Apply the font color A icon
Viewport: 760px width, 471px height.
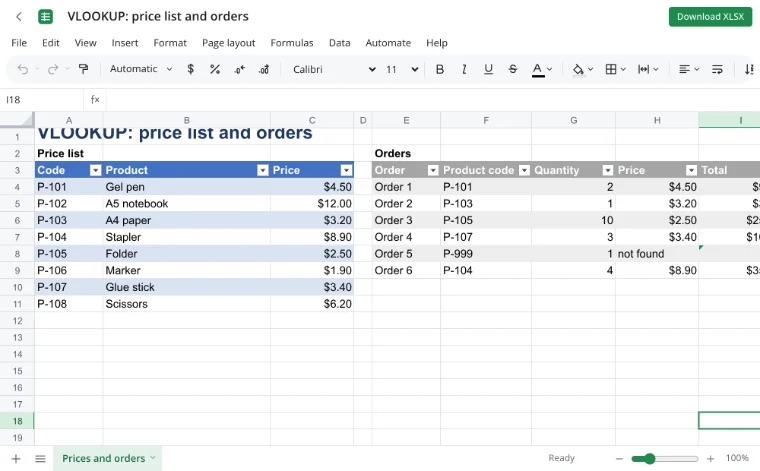538,69
